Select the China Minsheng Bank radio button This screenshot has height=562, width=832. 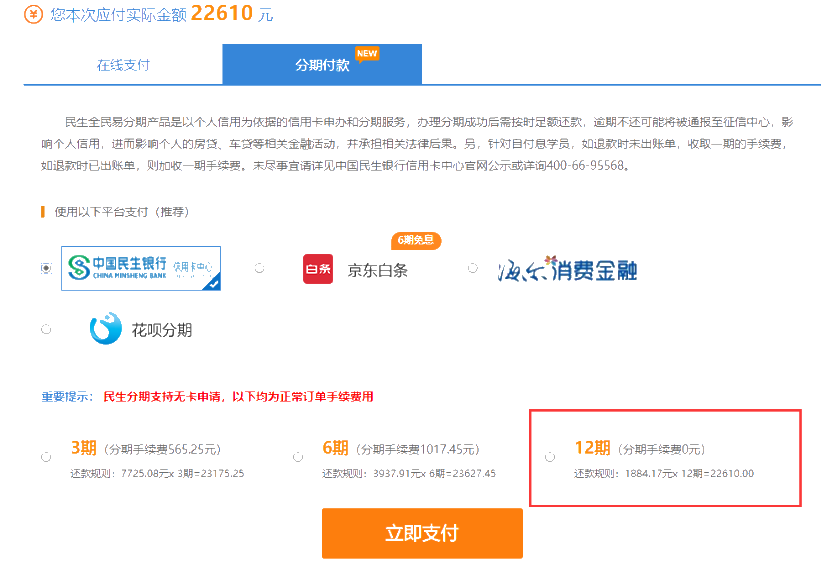pos(46,268)
